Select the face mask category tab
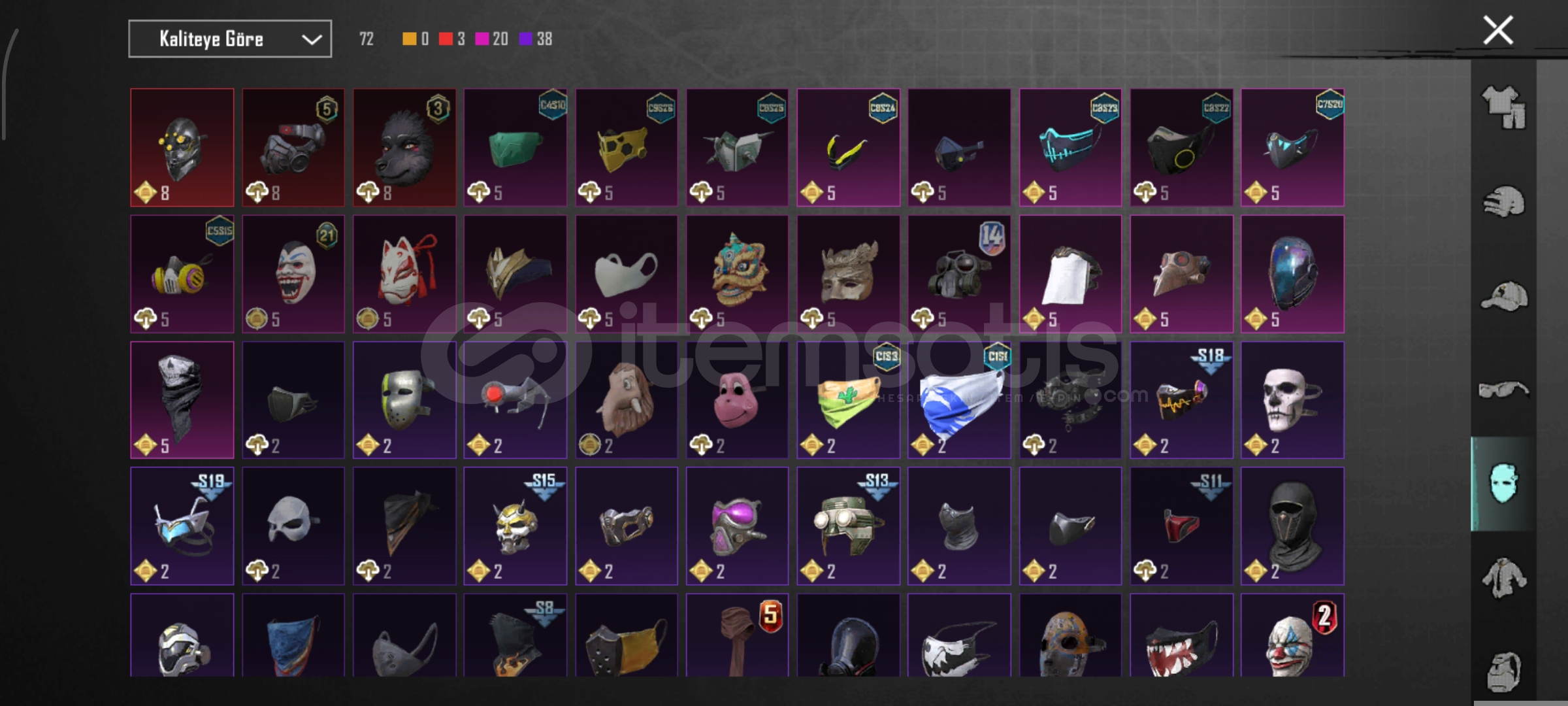The height and width of the screenshot is (706, 1568). tap(1503, 484)
